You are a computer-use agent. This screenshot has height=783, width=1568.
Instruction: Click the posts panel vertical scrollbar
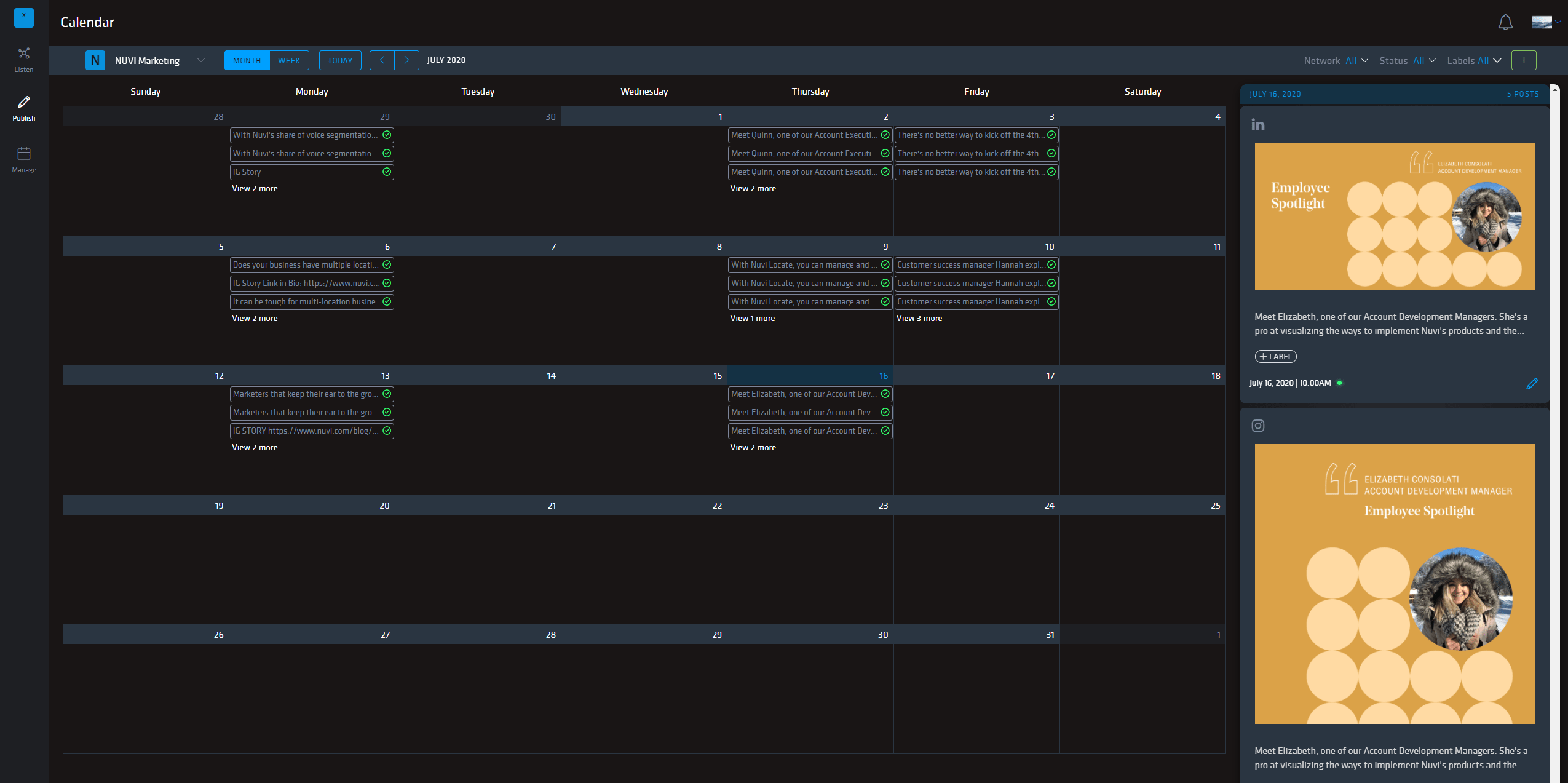coord(1555,434)
